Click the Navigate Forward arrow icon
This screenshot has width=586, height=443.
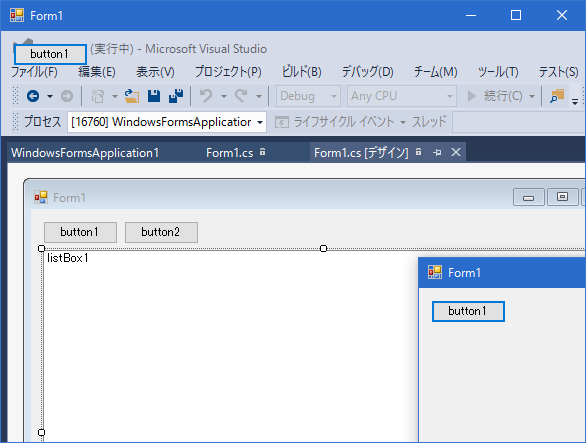pyautogui.click(x=67, y=96)
